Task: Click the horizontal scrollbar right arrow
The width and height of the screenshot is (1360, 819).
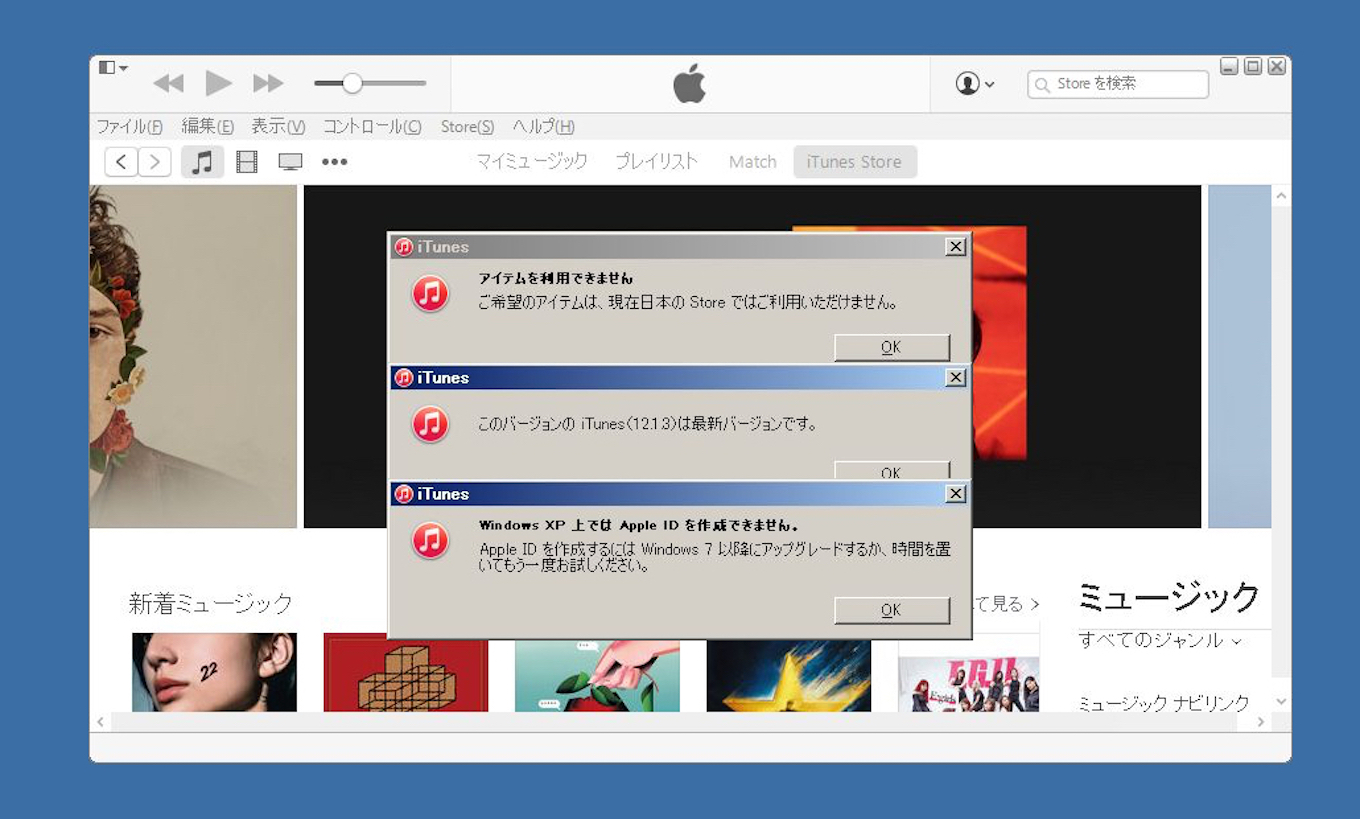Action: click(x=1261, y=722)
